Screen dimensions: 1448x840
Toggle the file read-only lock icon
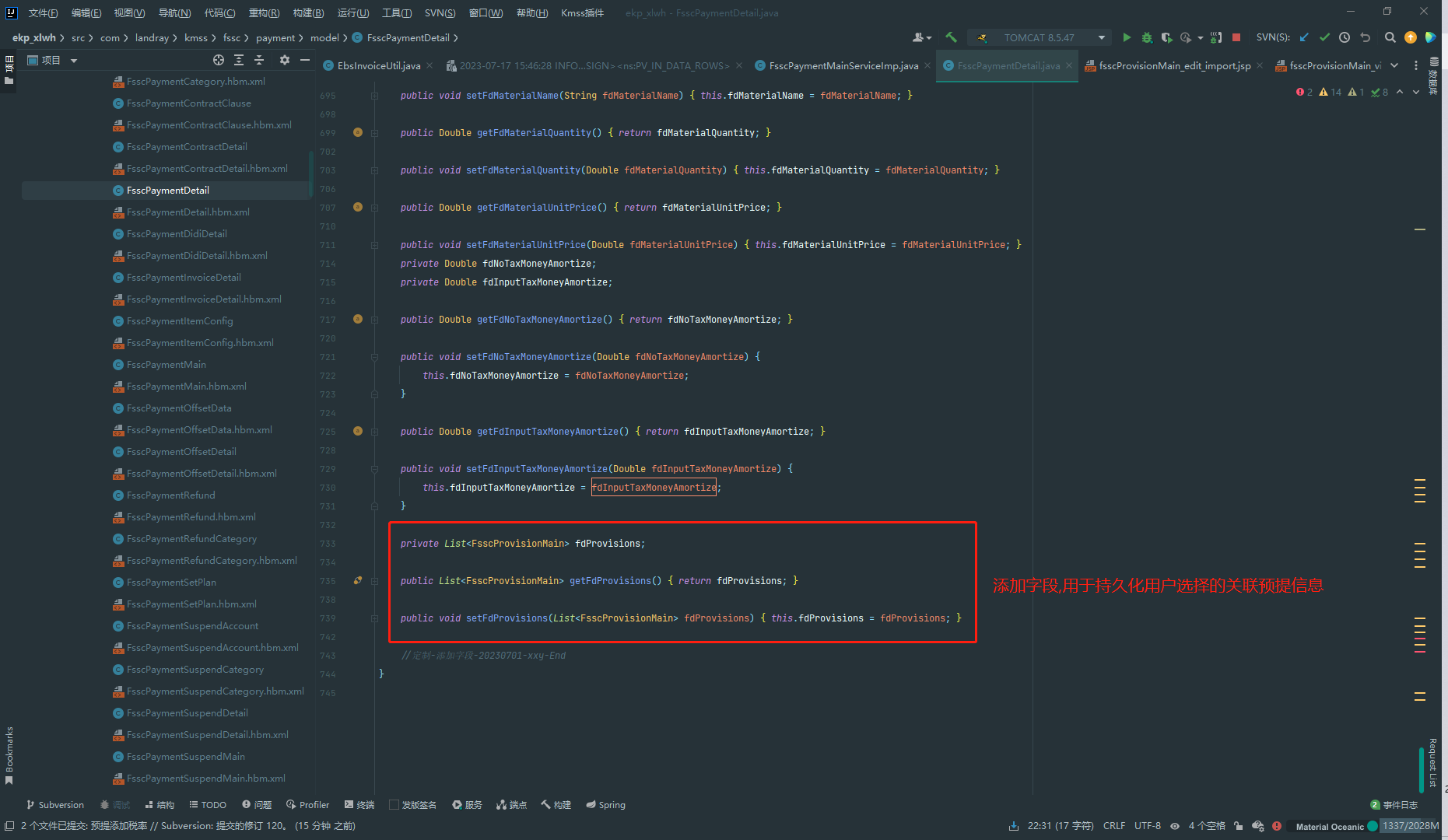tap(1238, 826)
